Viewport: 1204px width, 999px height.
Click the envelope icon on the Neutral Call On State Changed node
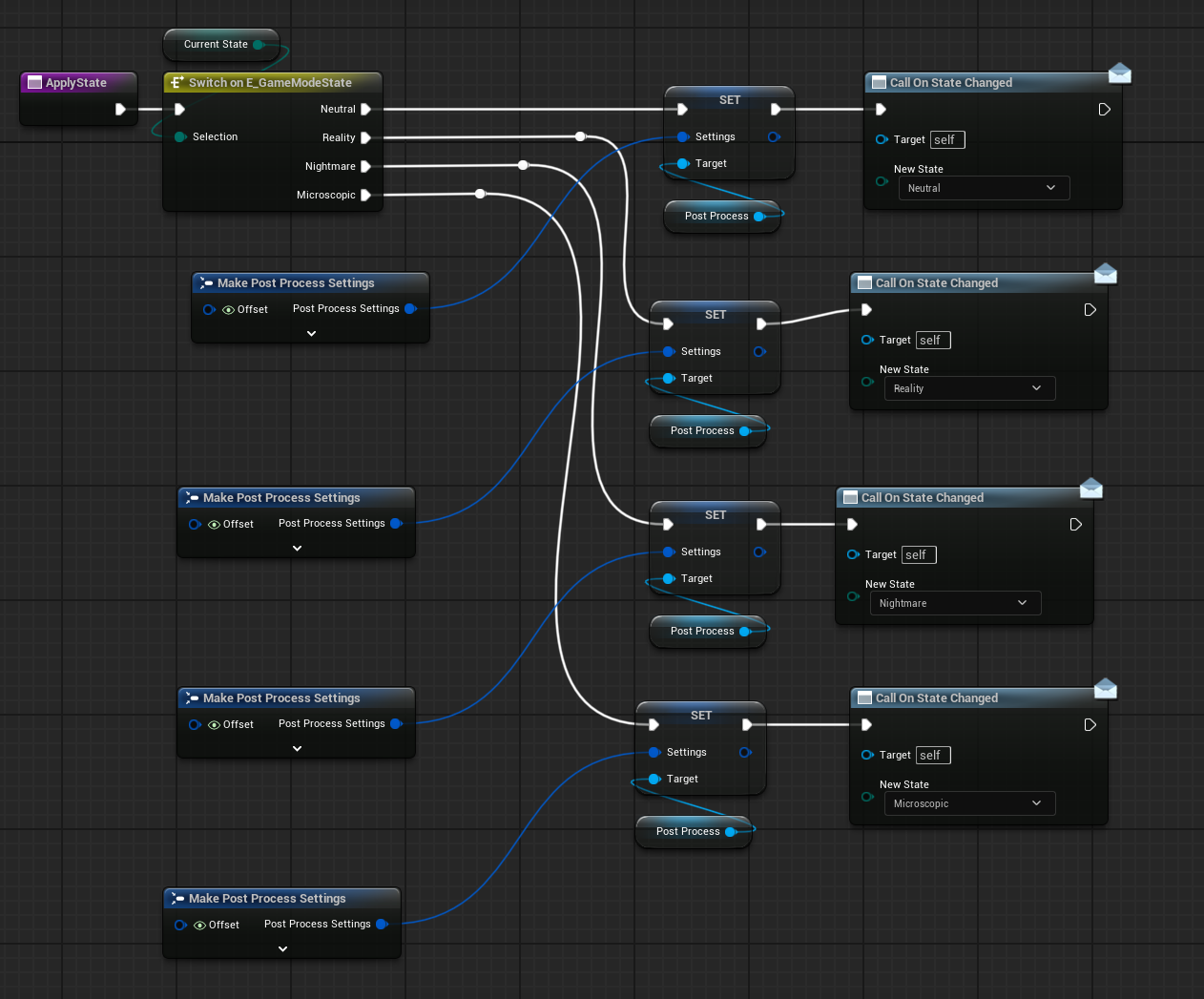[1119, 73]
